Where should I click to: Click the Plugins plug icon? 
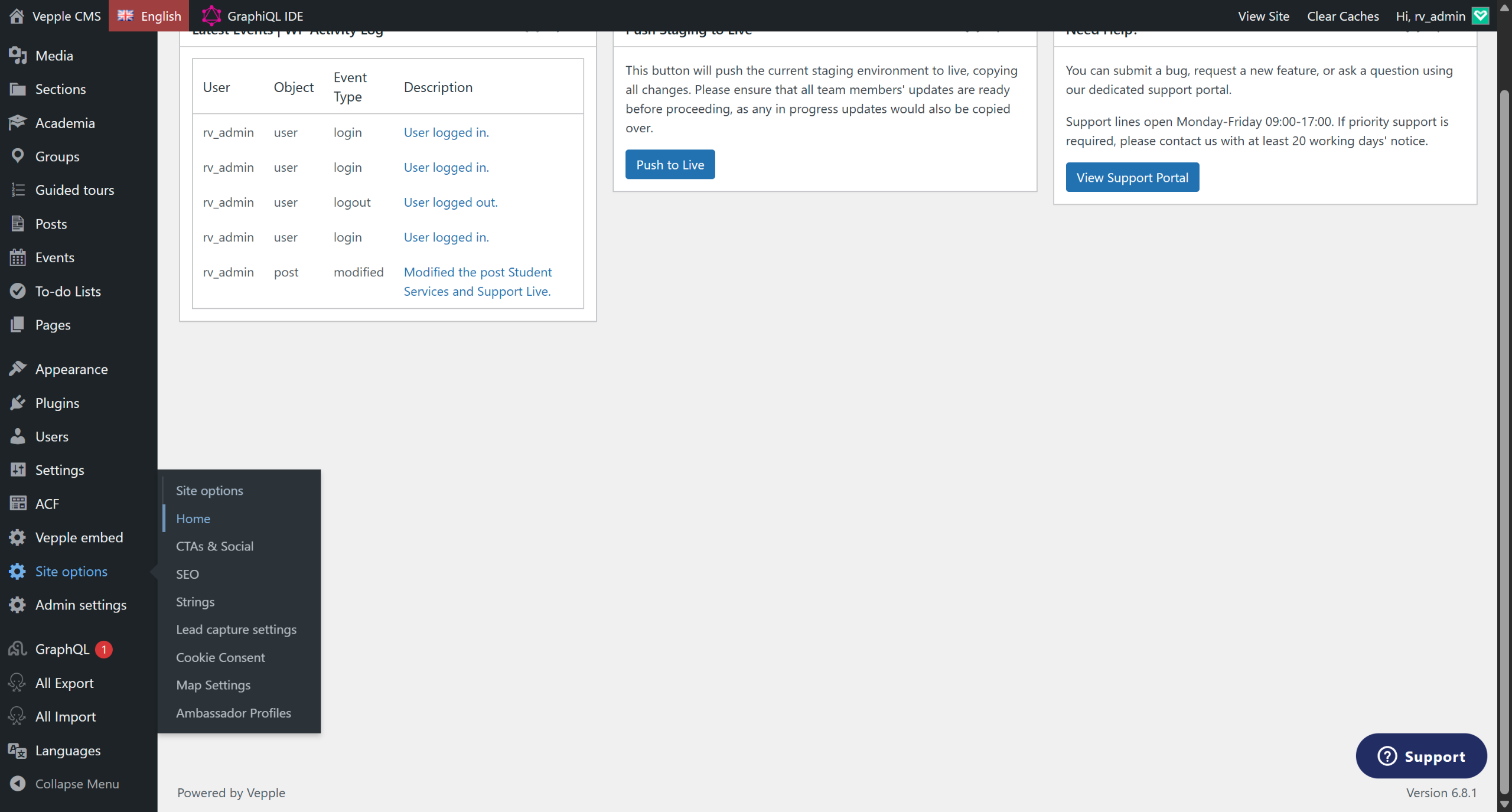pyautogui.click(x=18, y=403)
